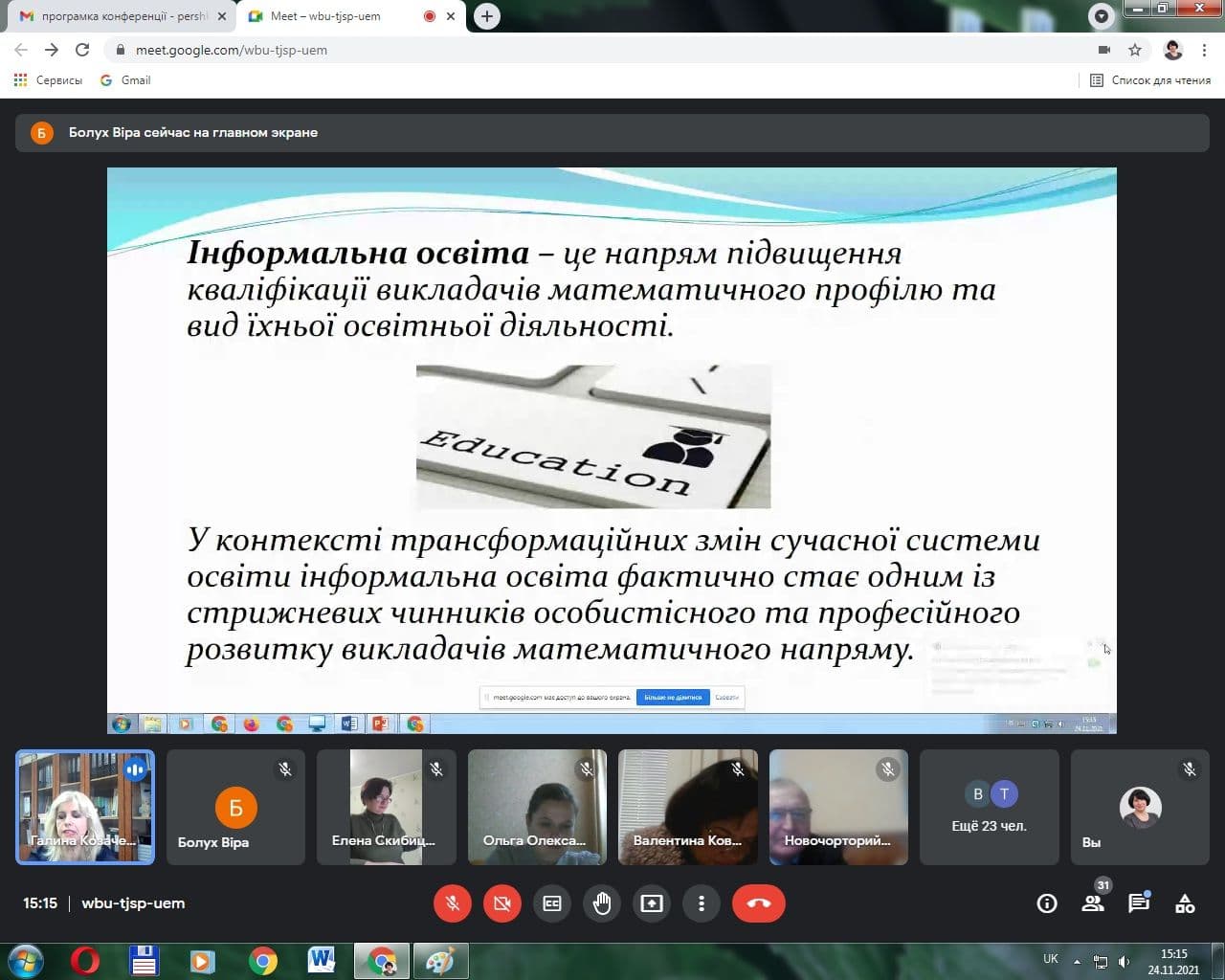Select Болух Віра participant tile

click(x=235, y=807)
